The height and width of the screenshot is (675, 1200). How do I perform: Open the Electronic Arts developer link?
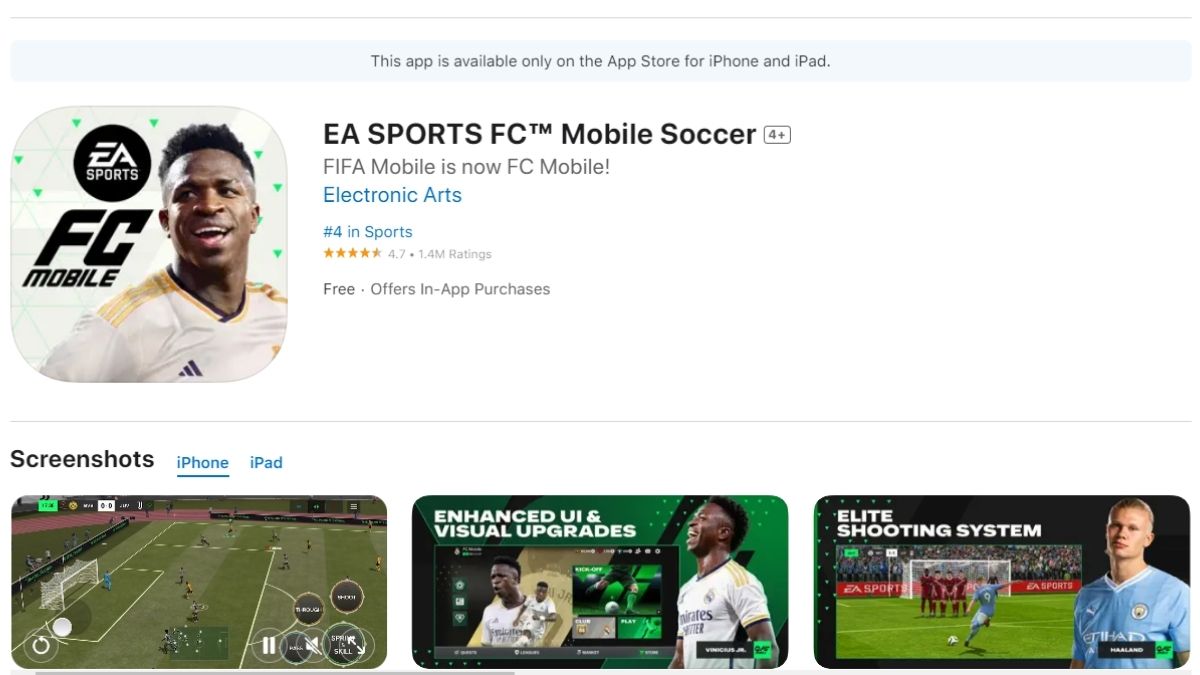[391, 195]
